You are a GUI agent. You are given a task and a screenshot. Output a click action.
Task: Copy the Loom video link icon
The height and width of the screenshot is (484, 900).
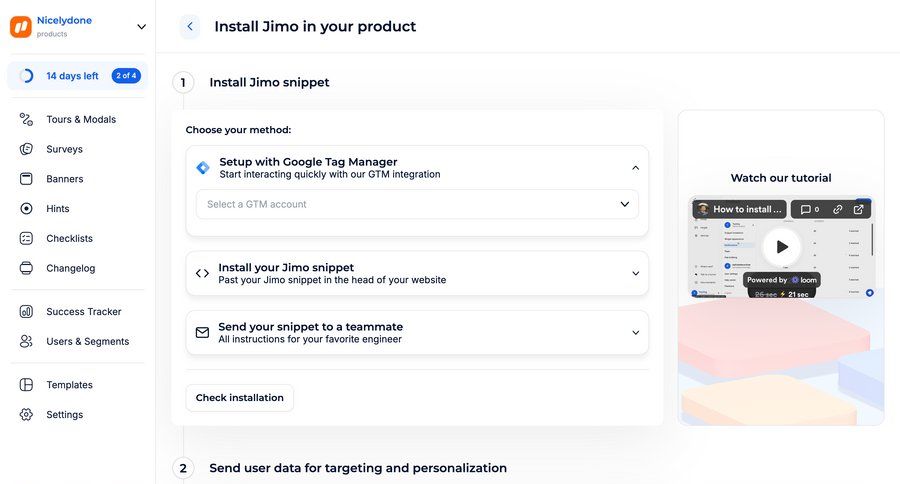(x=837, y=210)
